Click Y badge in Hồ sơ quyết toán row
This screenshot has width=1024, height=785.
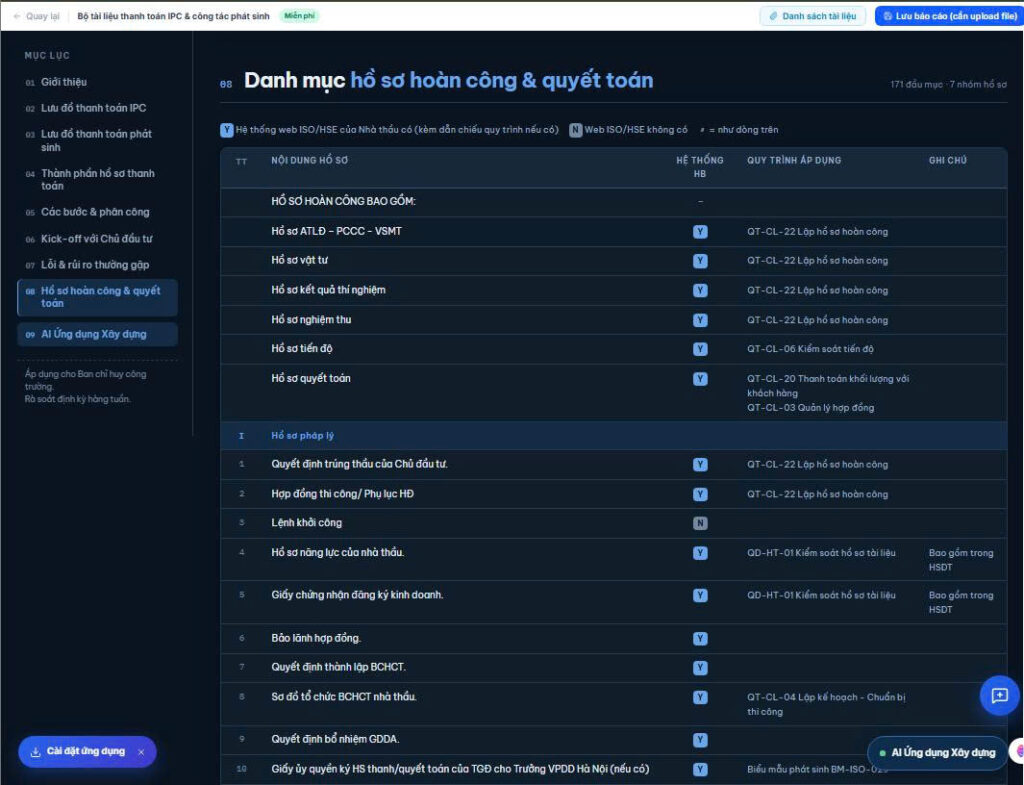[700, 379]
